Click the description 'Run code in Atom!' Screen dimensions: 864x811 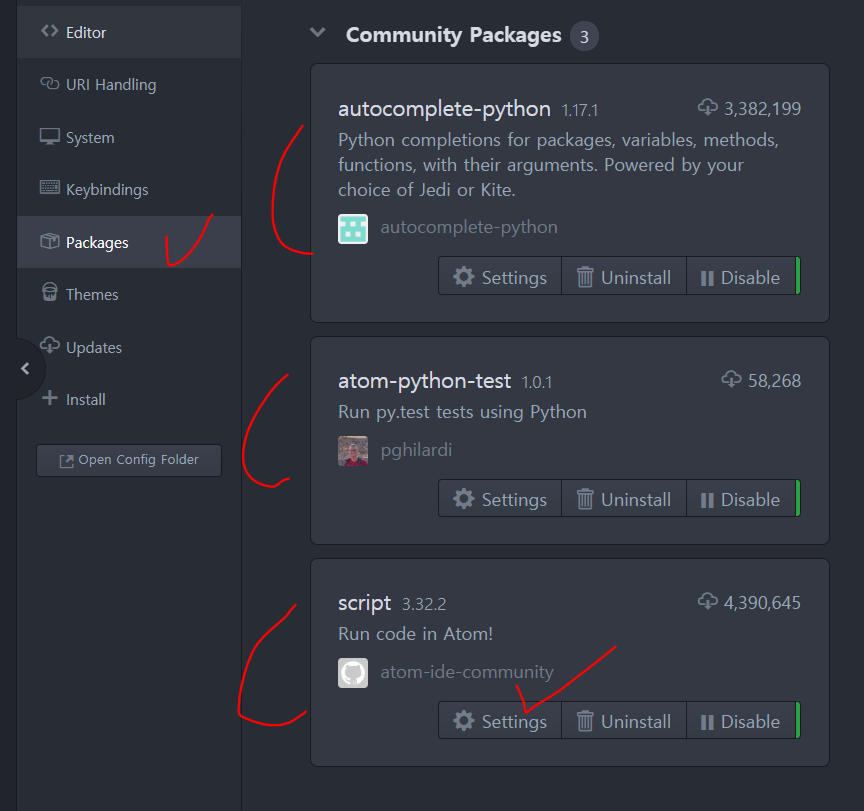(x=415, y=634)
